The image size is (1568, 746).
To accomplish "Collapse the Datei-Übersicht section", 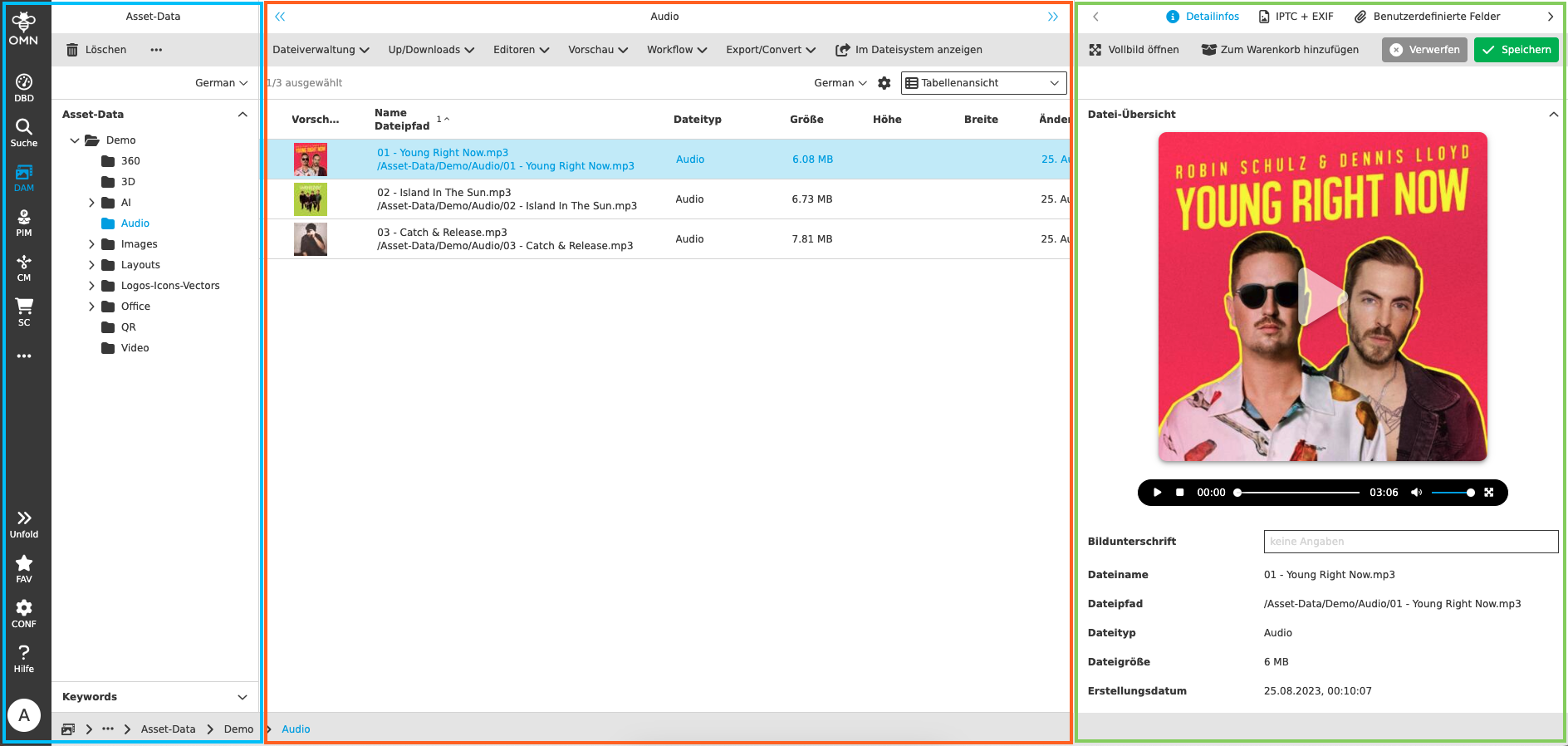I will (x=1553, y=115).
